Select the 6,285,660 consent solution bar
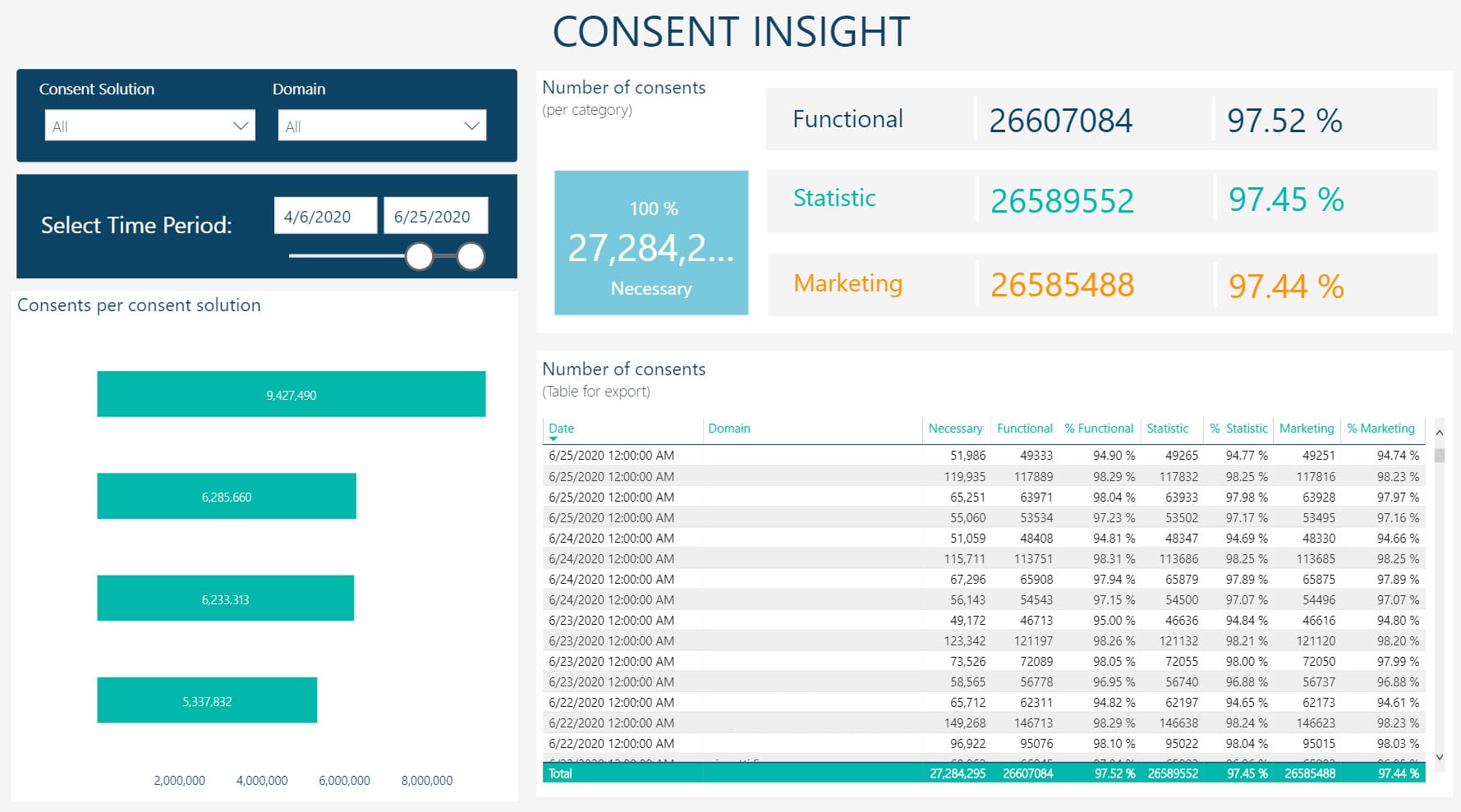Image resolution: width=1461 pixels, height=812 pixels. 227,496
